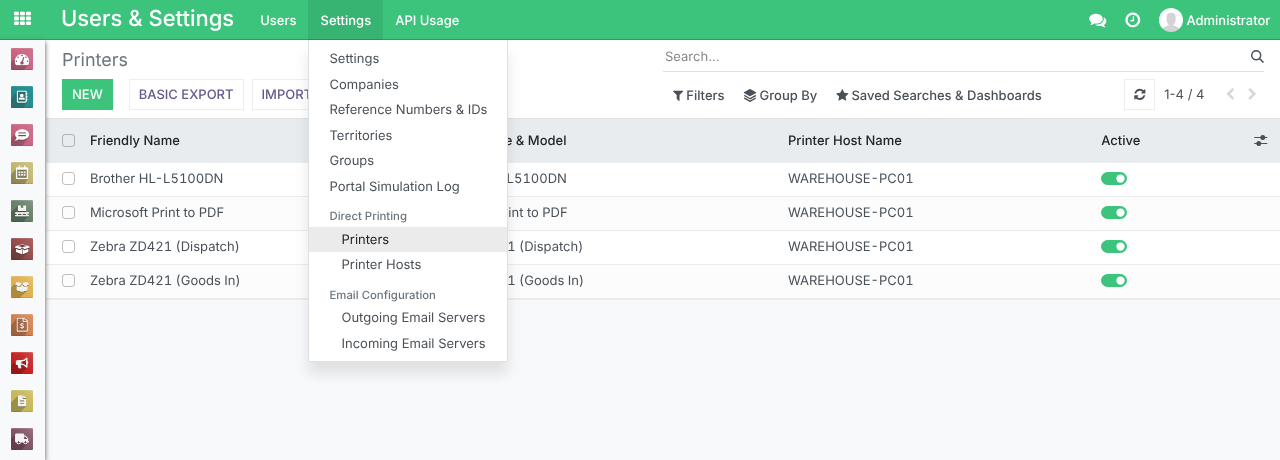Sort by Active column header
The width and height of the screenshot is (1280, 460).
[x=1121, y=141]
